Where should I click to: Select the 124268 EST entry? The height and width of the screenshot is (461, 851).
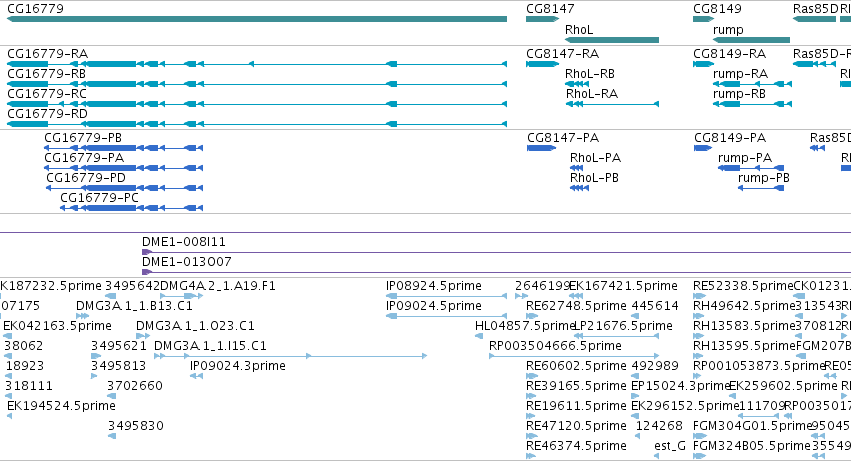click(639, 436)
